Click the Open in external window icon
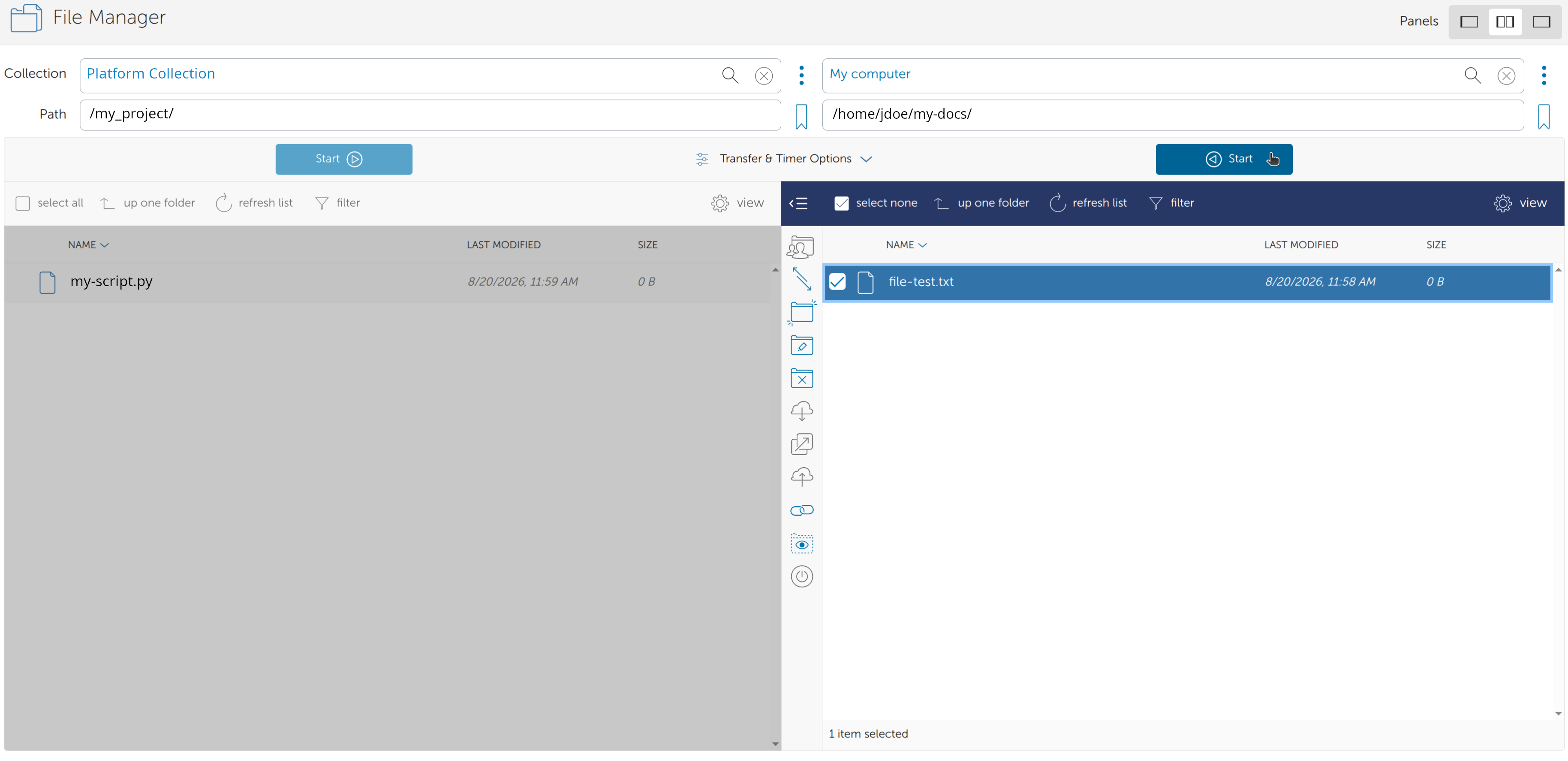The height and width of the screenshot is (761, 1568). pyautogui.click(x=802, y=444)
